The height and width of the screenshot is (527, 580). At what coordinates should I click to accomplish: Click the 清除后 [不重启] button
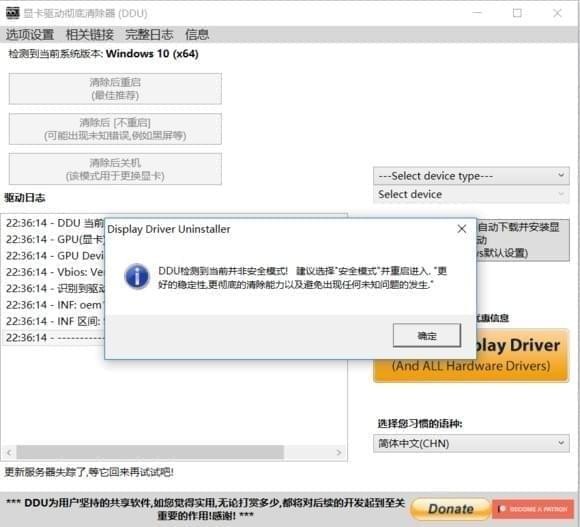(115, 129)
